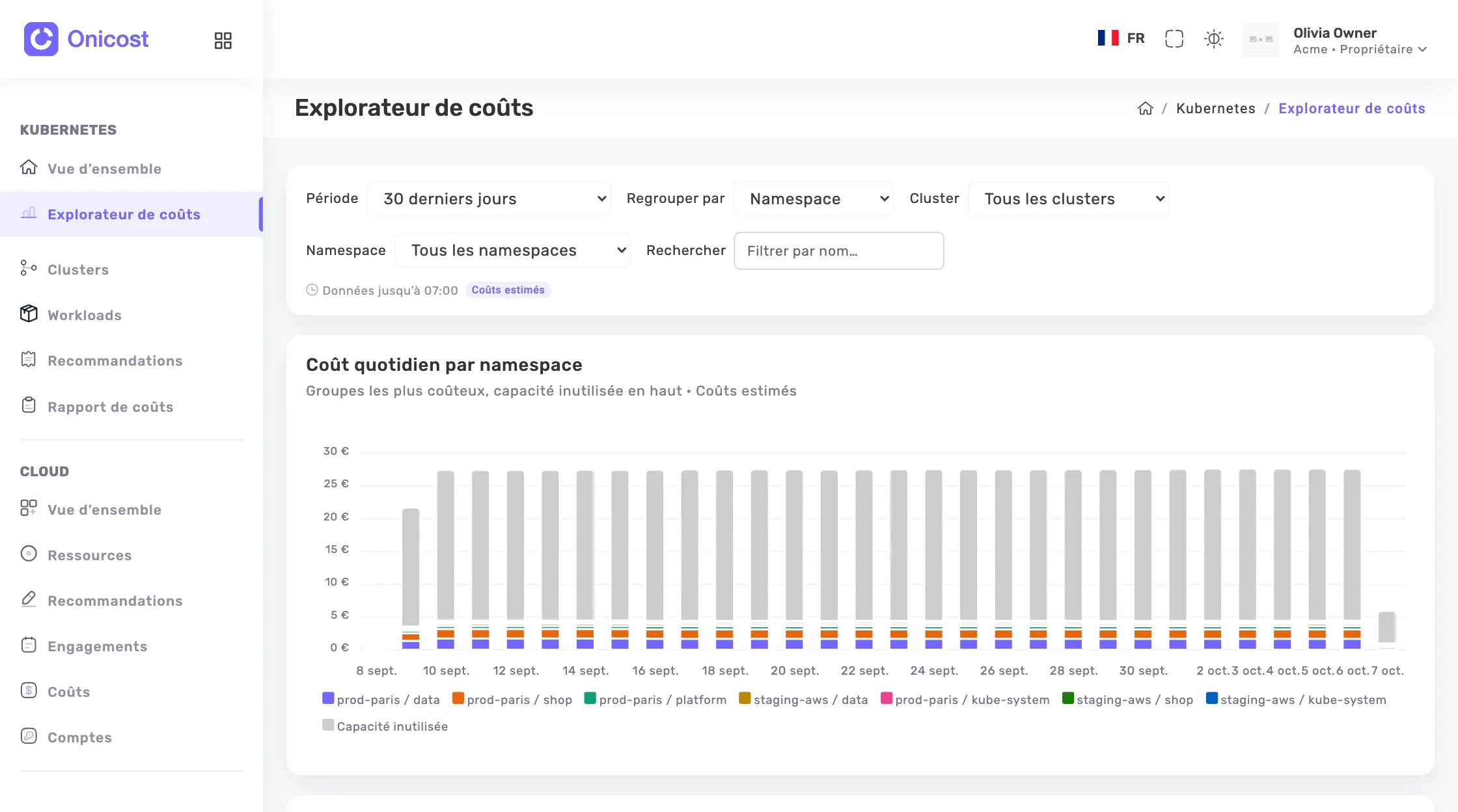This screenshot has width=1458, height=812.
Task: Click the Onicost logo icon
Action: tap(41, 39)
